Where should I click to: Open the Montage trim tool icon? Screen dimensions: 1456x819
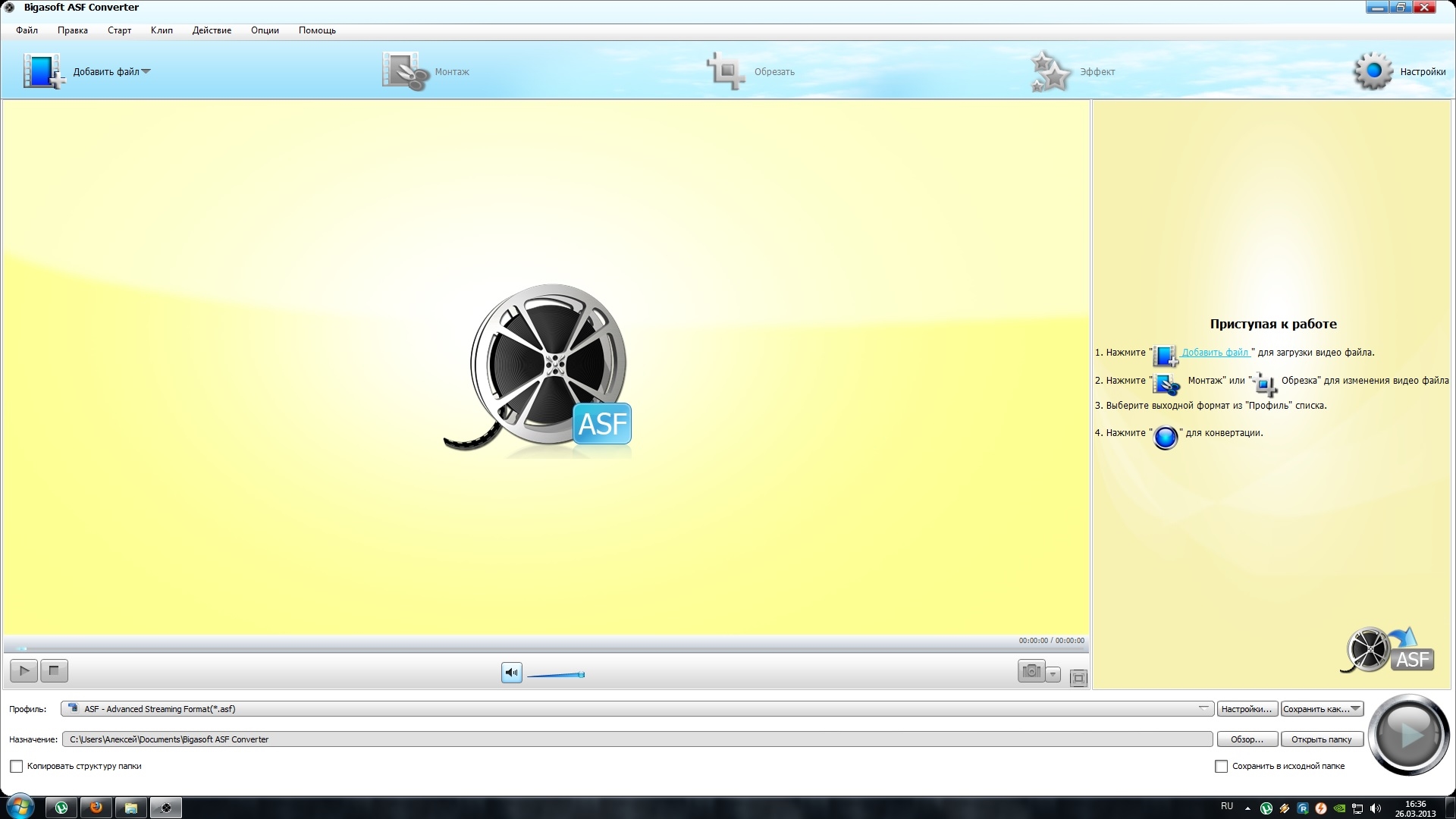point(405,71)
